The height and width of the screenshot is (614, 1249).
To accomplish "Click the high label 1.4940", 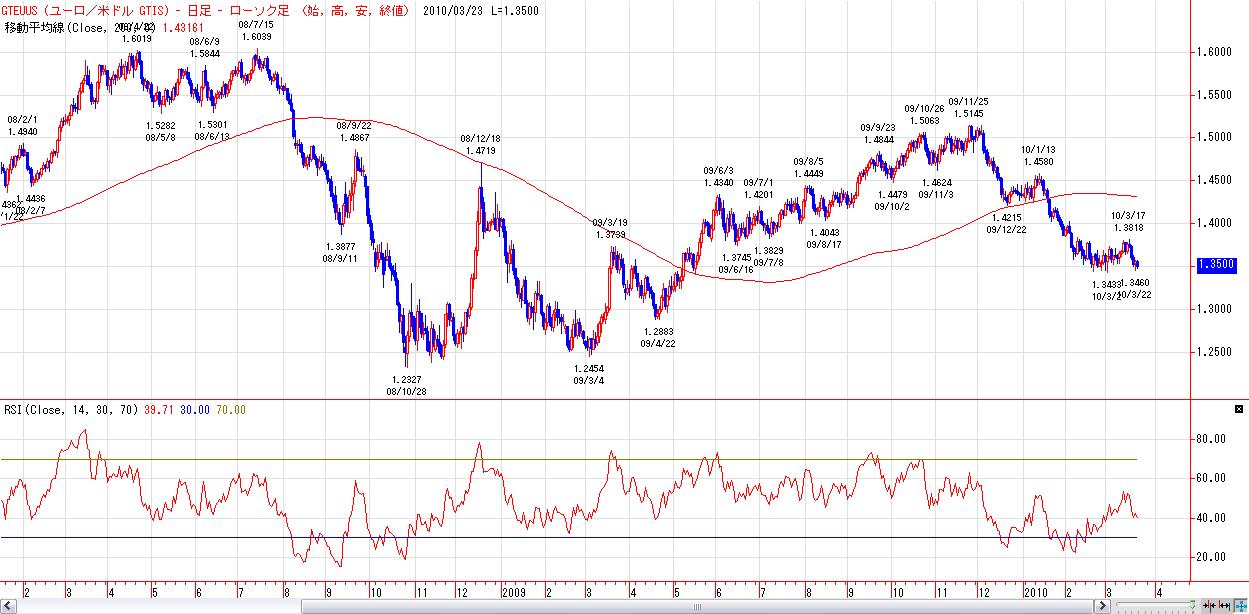I will (x=23, y=131).
